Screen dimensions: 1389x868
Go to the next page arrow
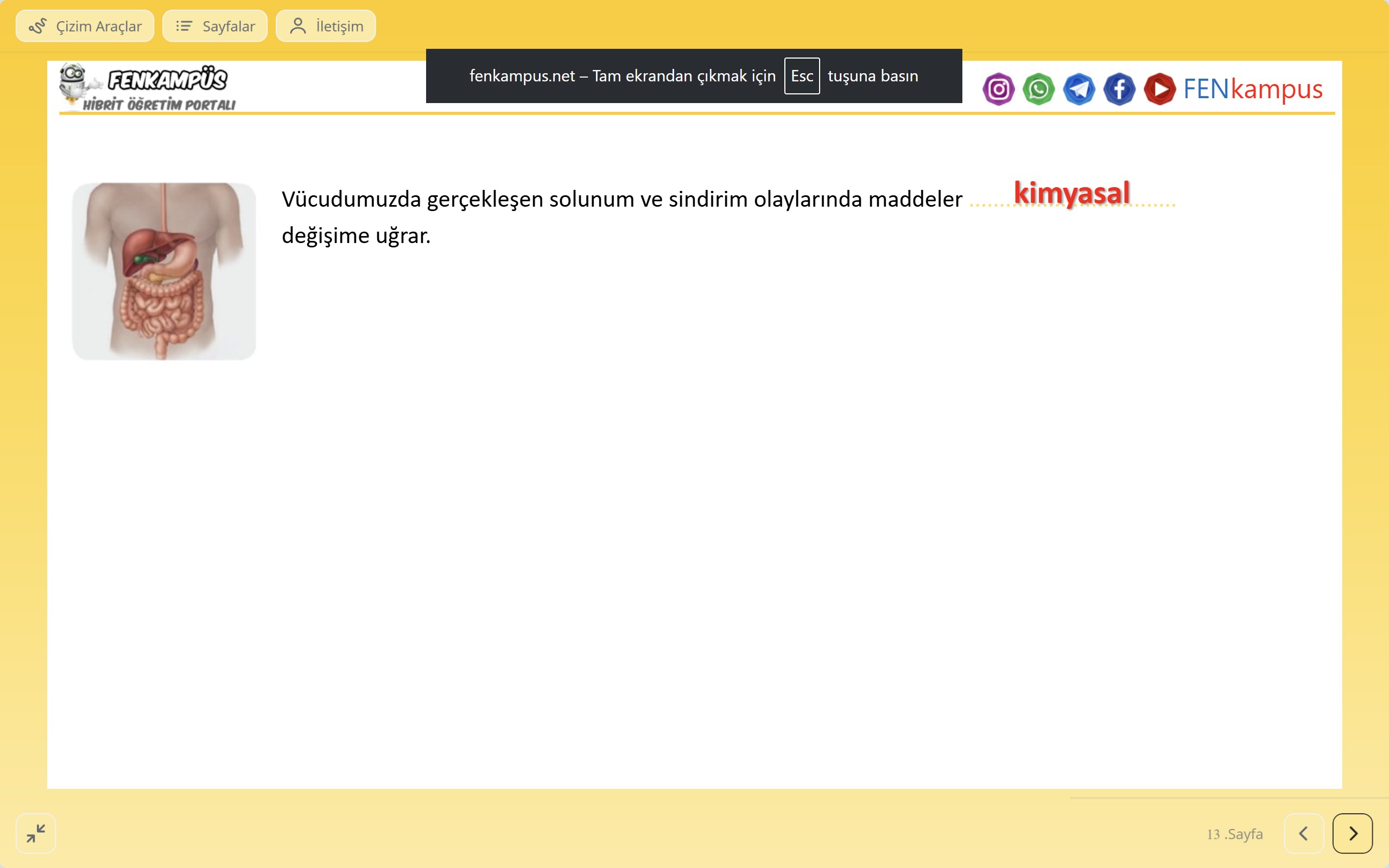1352,833
